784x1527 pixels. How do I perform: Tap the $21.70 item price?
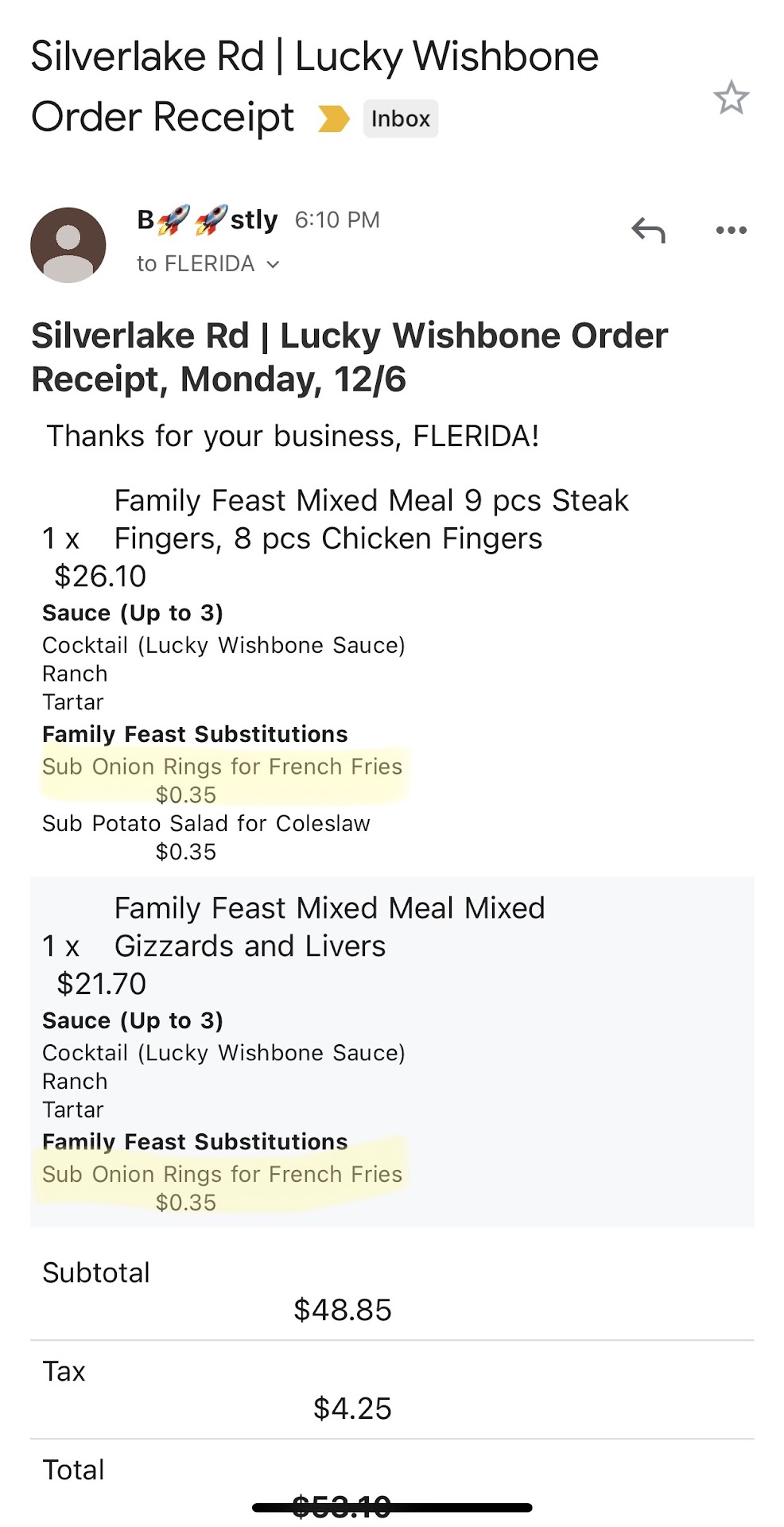point(101,984)
